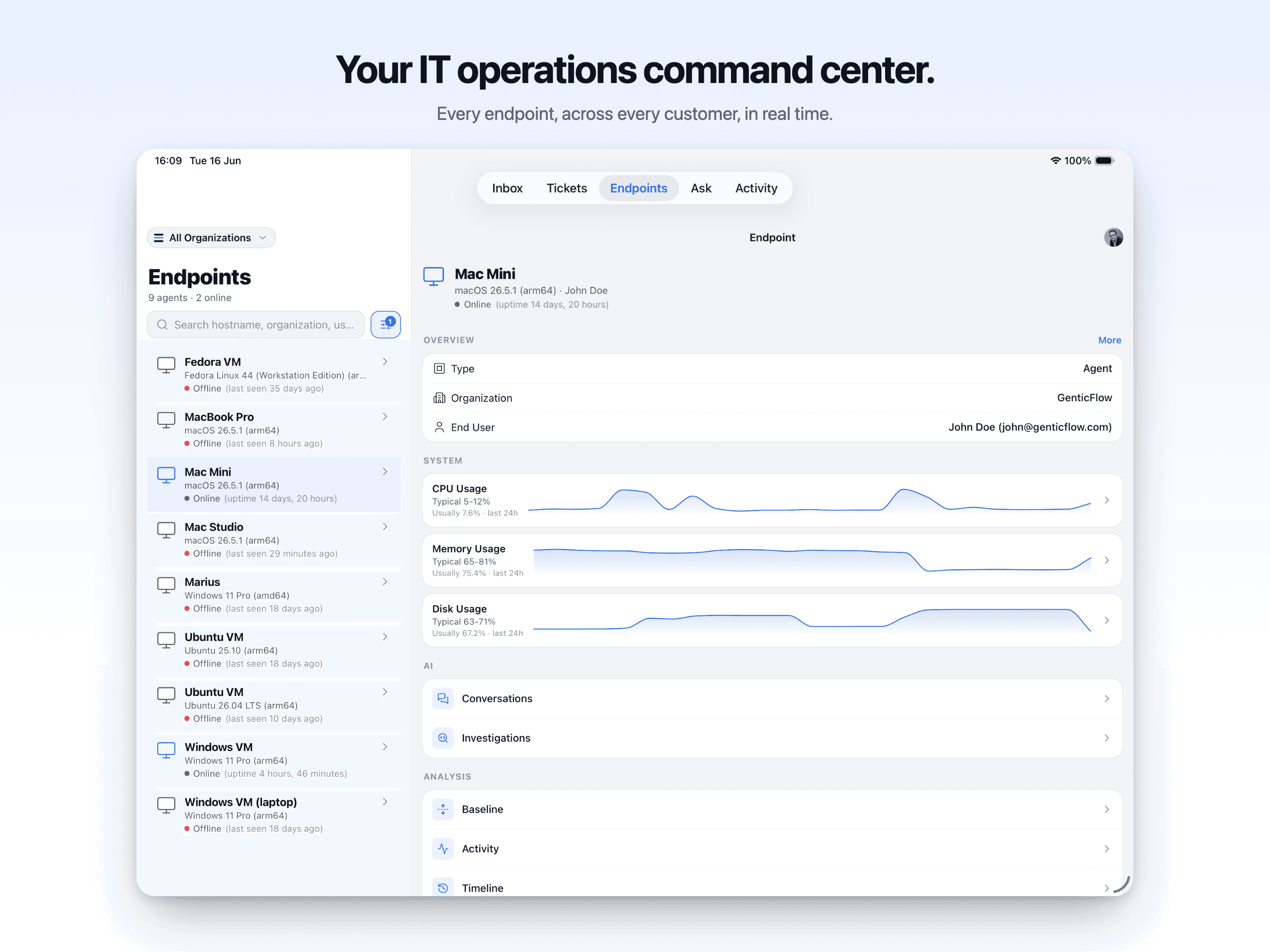Open the Baseline analysis row
Screen dimensions: 1270x952
tap(772, 809)
